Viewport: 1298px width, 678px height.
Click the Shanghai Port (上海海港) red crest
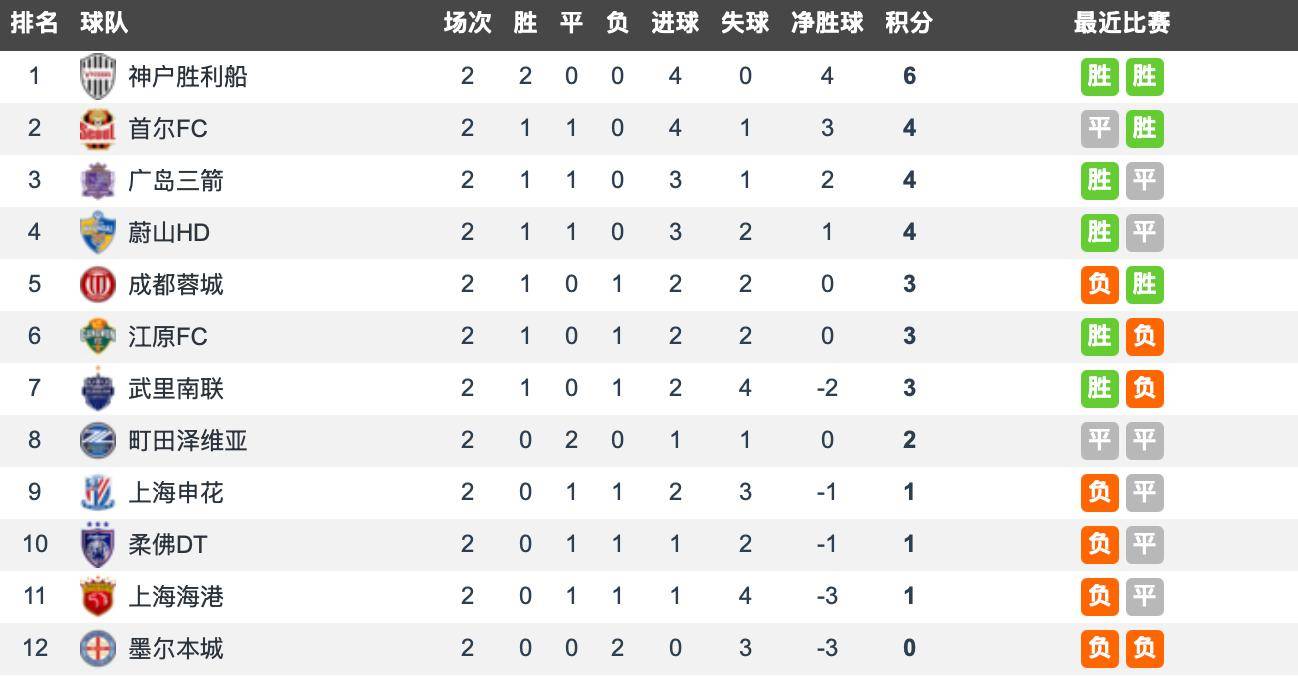tap(98, 597)
